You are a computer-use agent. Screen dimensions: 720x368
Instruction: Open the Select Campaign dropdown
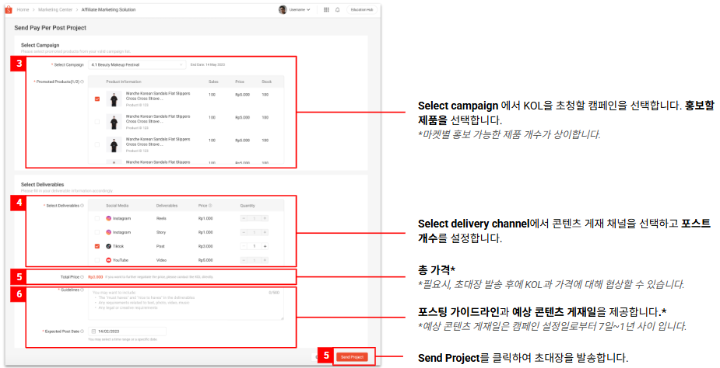point(137,65)
